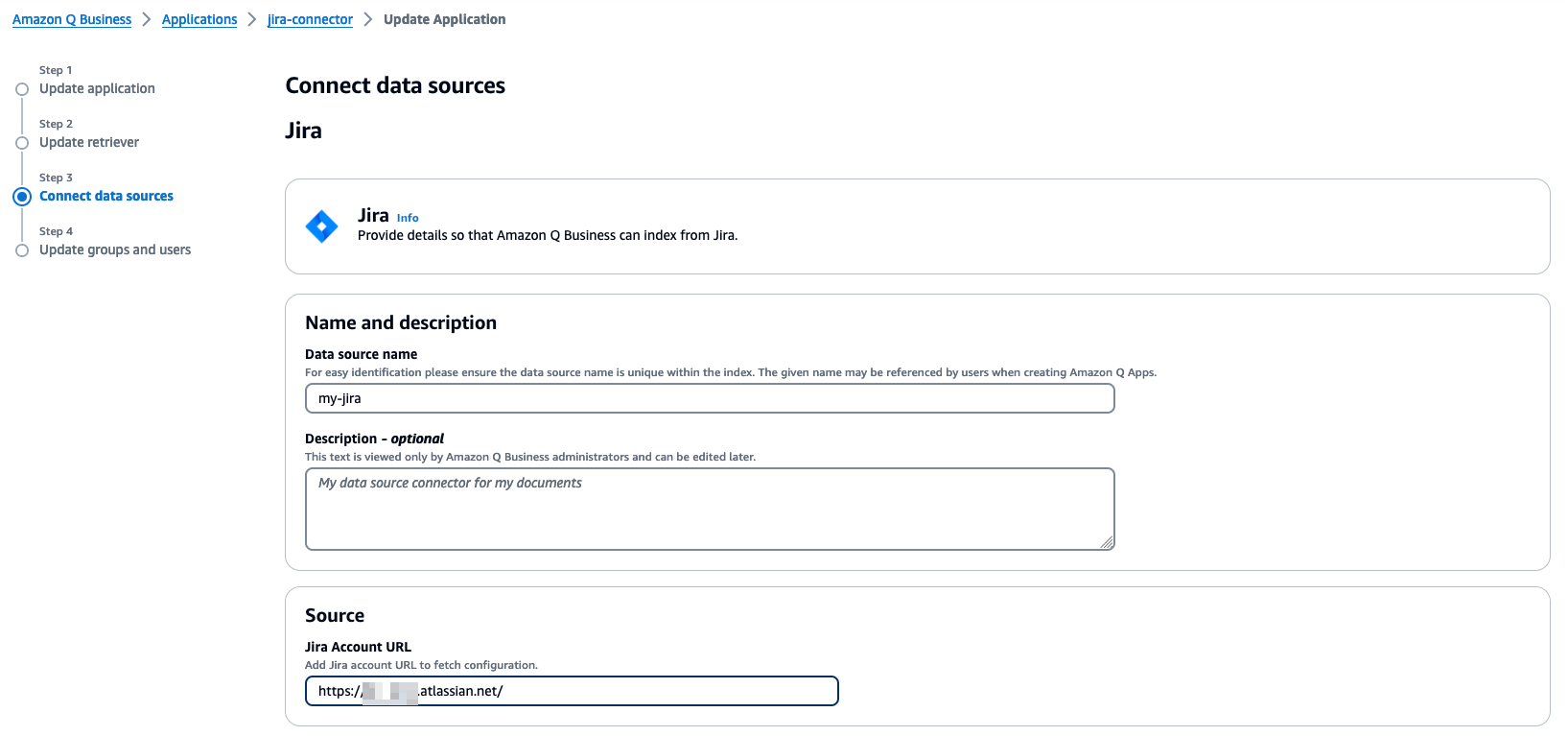Click the Update application step label
1568x736 pixels.
pos(97,88)
